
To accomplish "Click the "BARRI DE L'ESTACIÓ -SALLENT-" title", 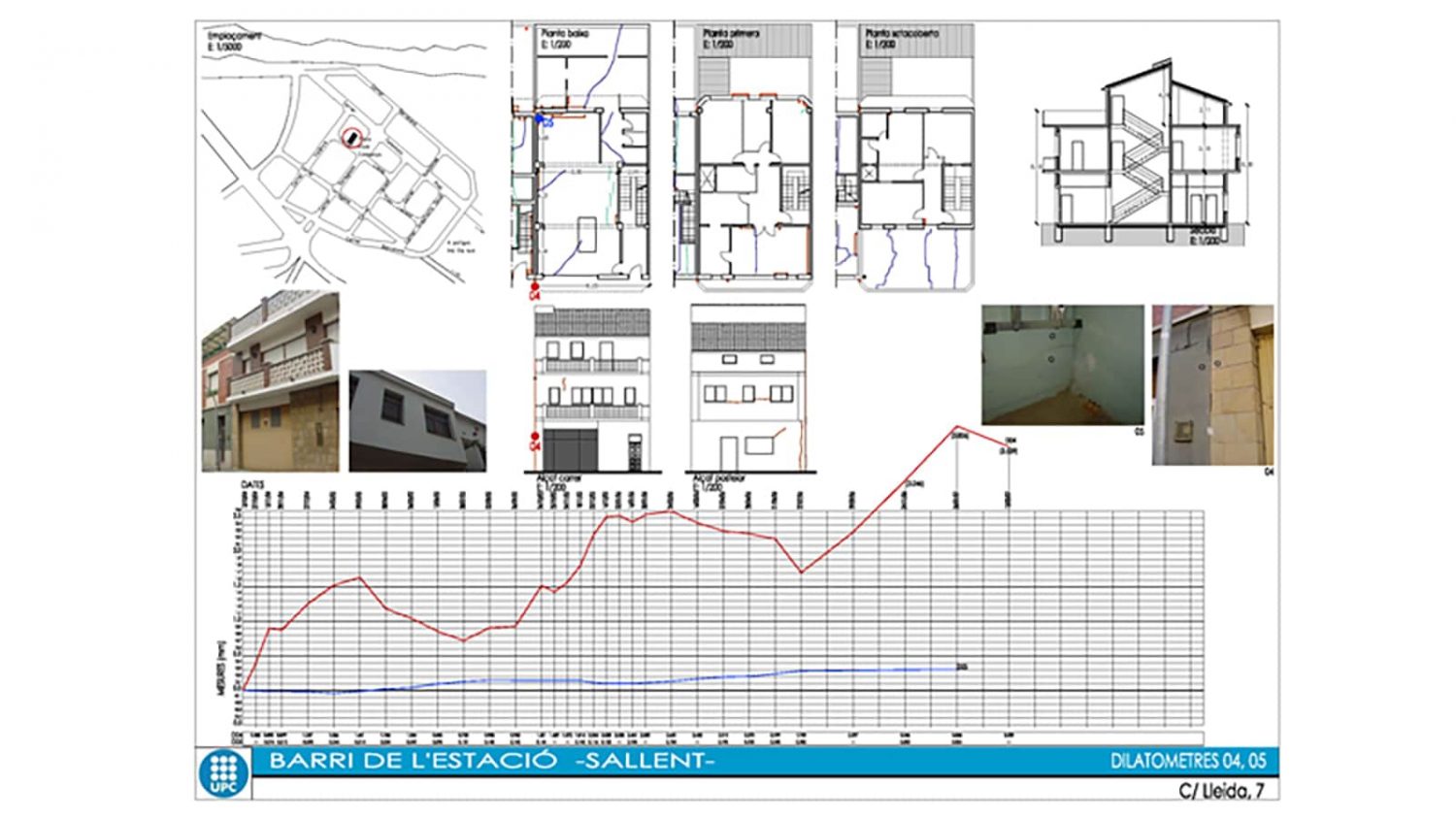I will click(x=491, y=761).
